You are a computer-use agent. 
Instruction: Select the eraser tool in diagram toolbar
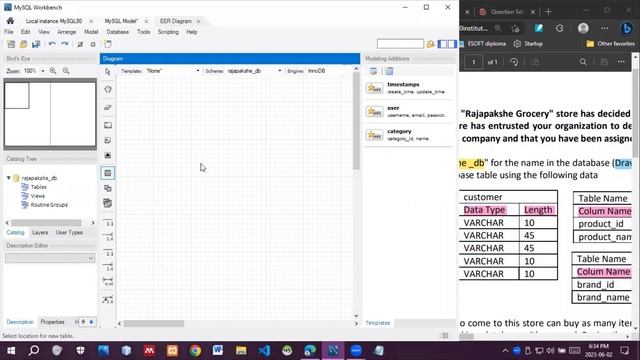tap(108, 107)
